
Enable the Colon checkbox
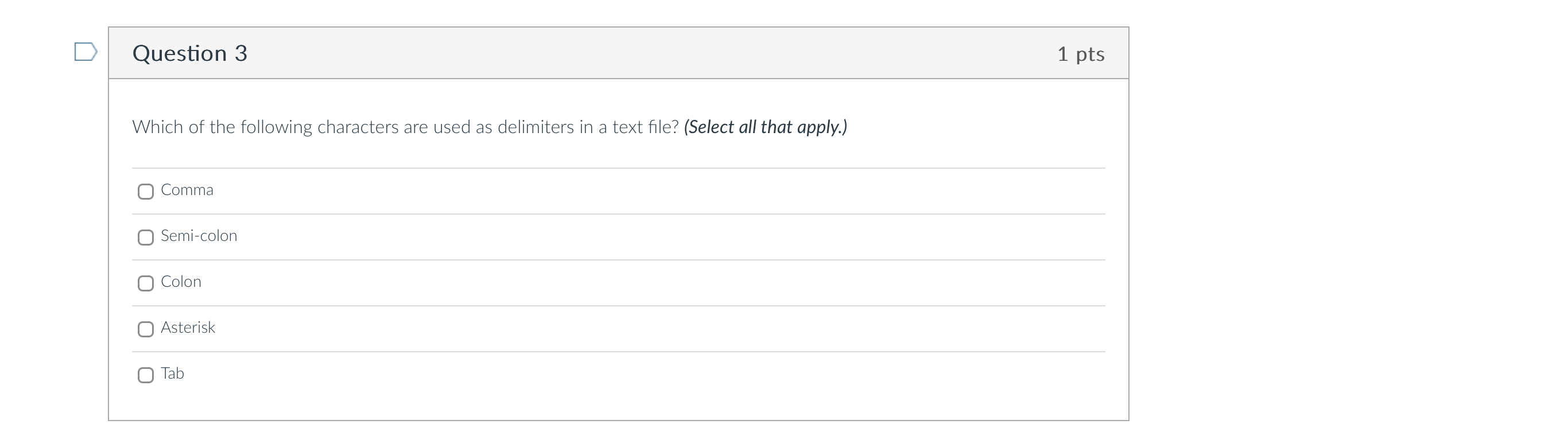[x=145, y=283]
